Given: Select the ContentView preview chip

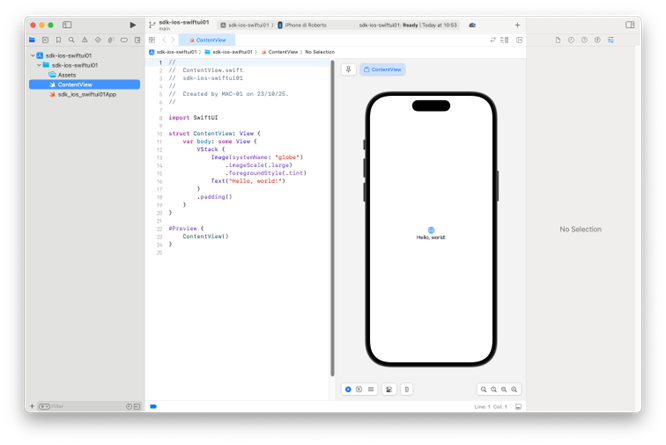Looking at the screenshot, I should click(x=382, y=69).
